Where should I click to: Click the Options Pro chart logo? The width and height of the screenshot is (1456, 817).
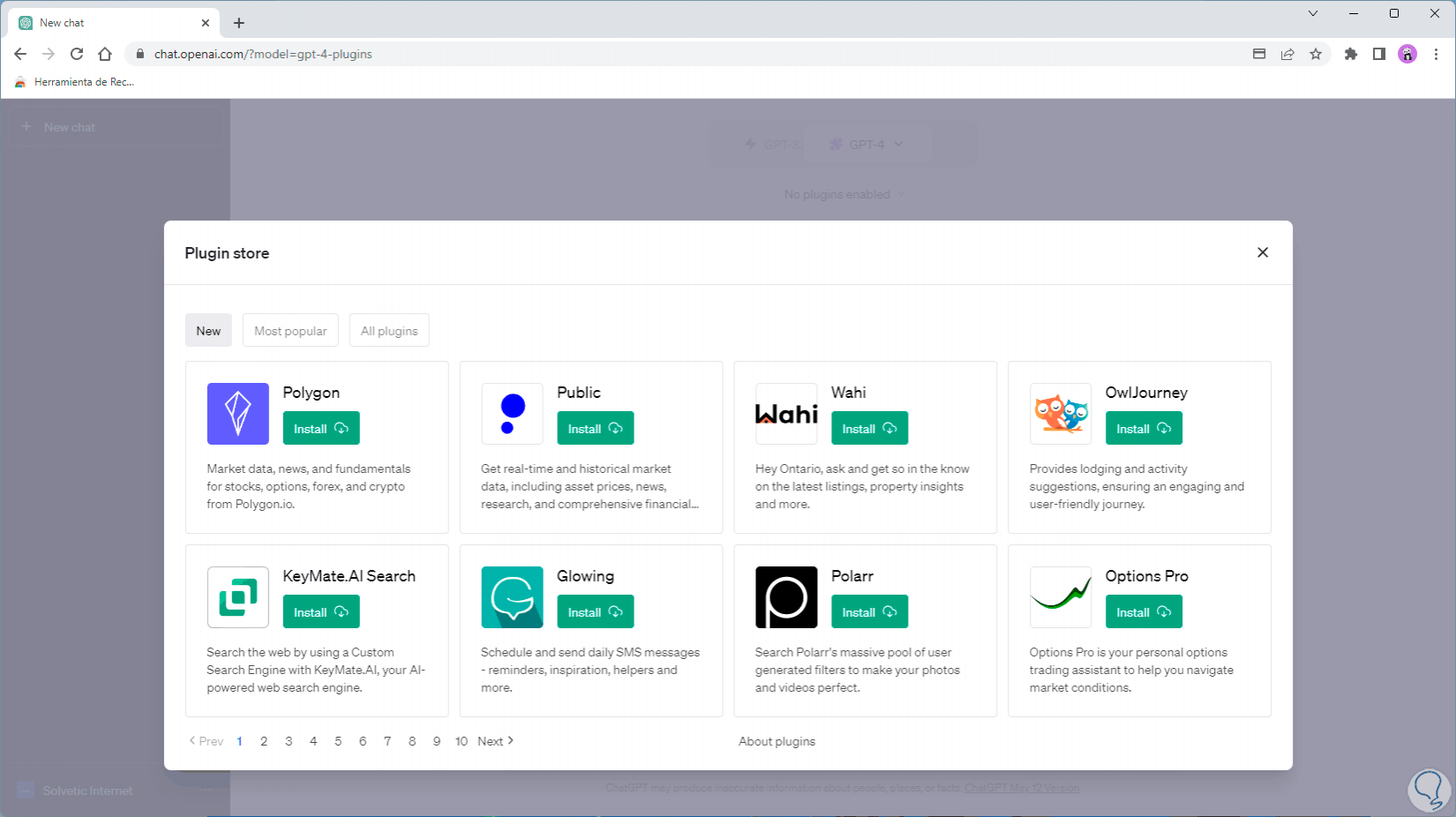[x=1061, y=597]
